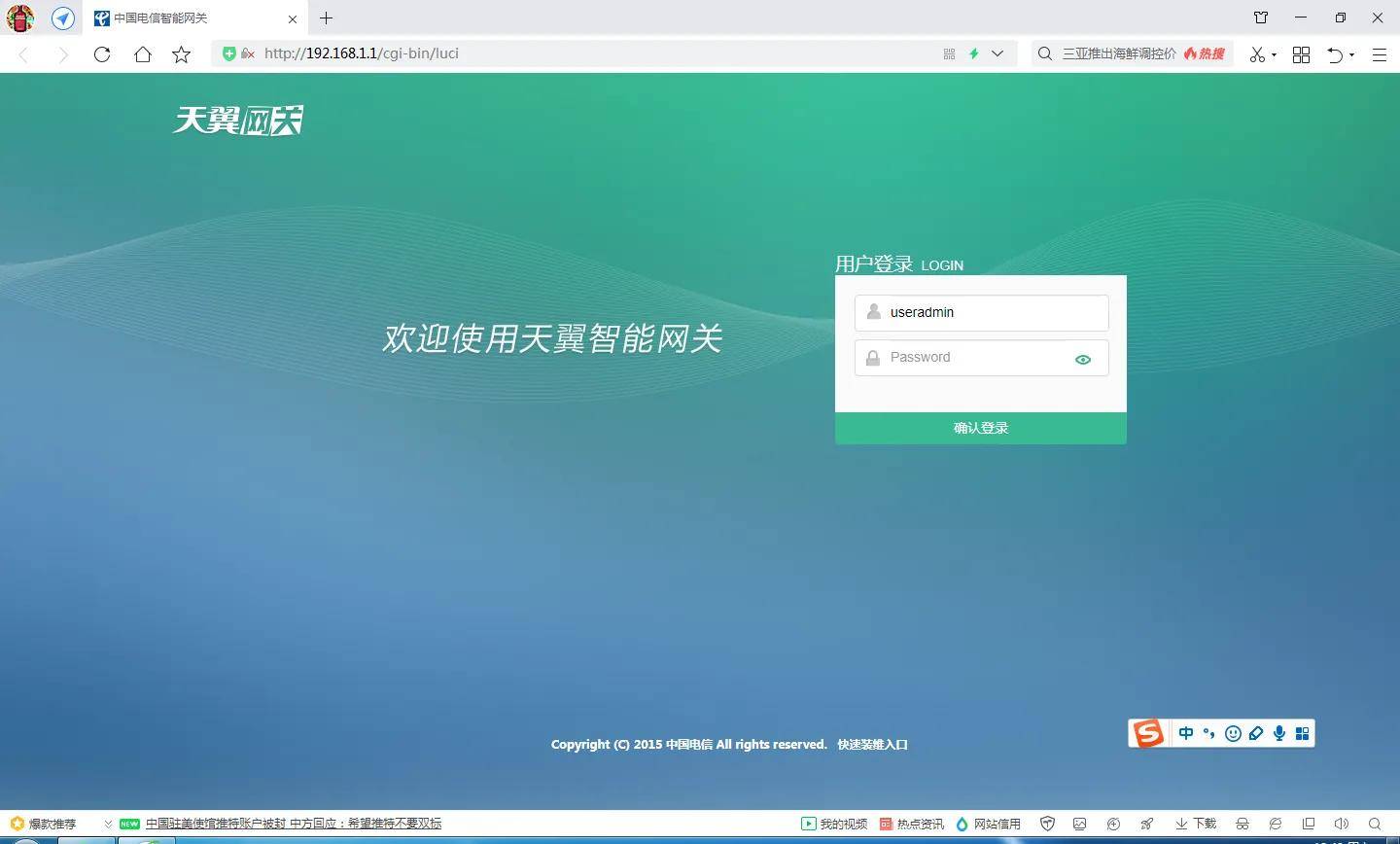Open the 热搜 hot search link
Viewport: 1400px width, 844px height.
(1205, 53)
